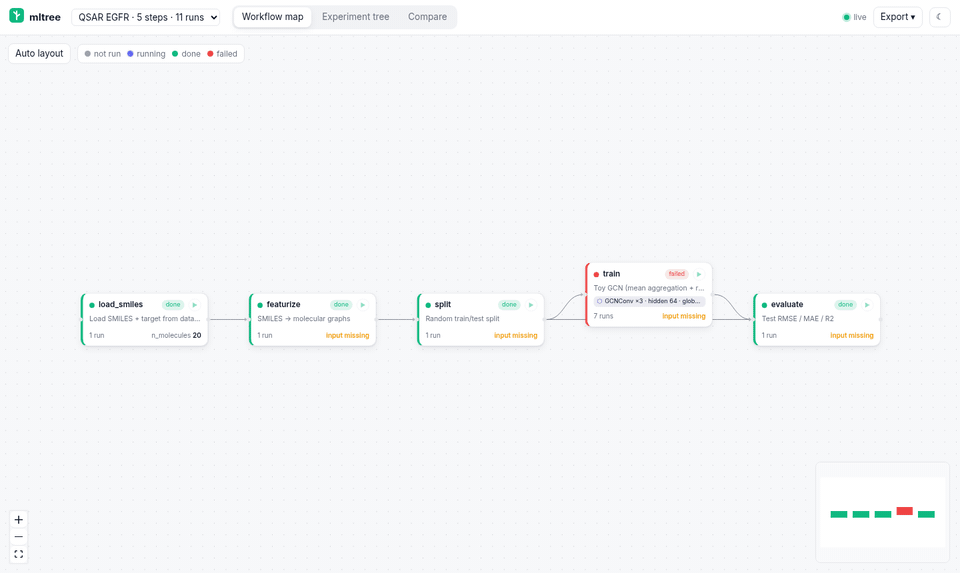
Task: Select the featurize node title
Action: (283, 304)
